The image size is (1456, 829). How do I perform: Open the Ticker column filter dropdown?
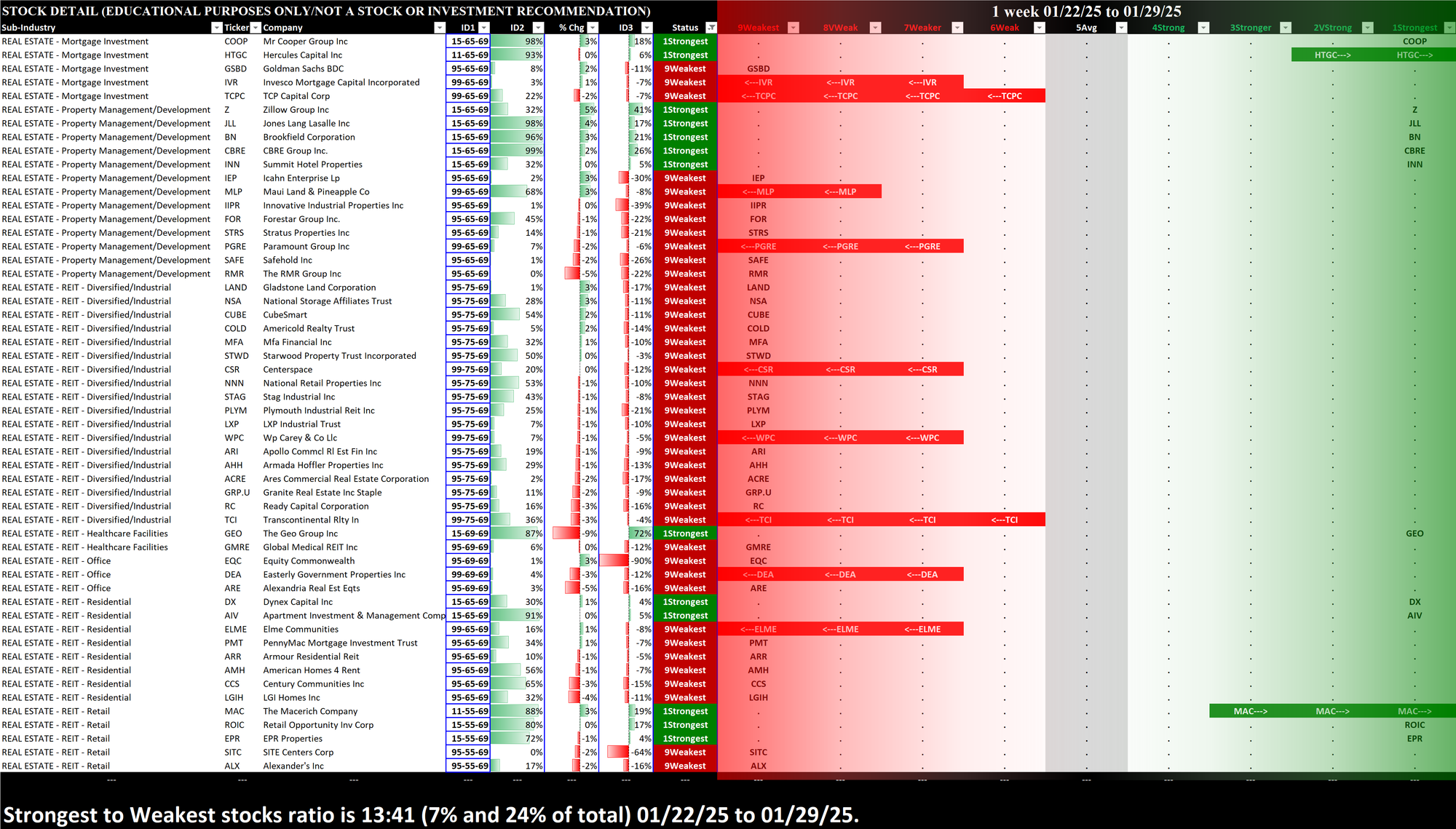click(x=256, y=28)
